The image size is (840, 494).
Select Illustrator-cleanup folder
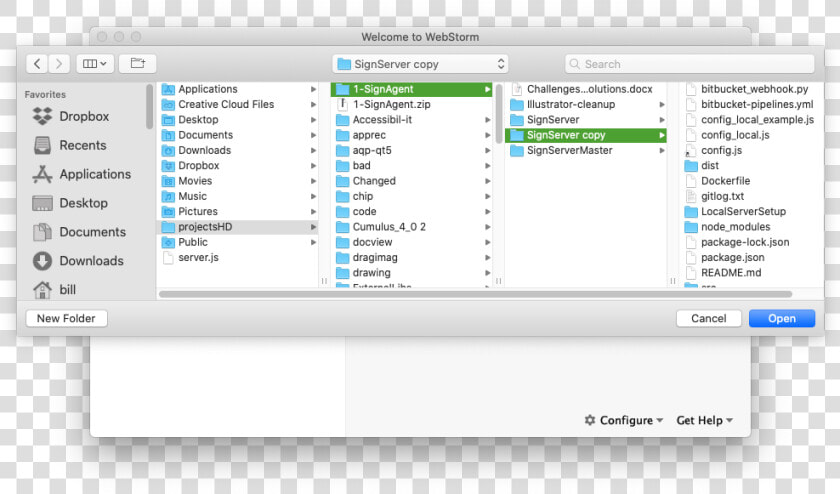tap(586, 104)
